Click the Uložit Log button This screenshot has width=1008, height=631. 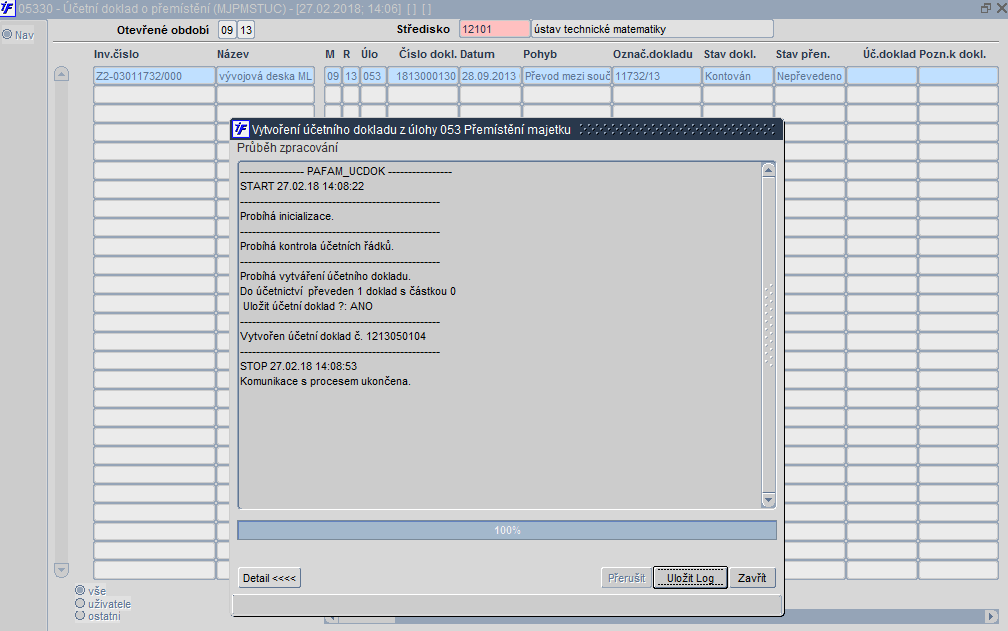point(690,578)
